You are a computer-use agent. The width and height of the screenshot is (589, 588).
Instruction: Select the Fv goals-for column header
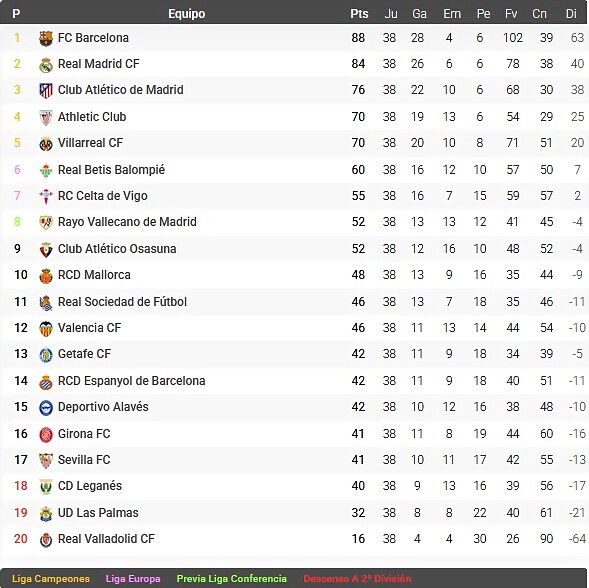coord(511,14)
